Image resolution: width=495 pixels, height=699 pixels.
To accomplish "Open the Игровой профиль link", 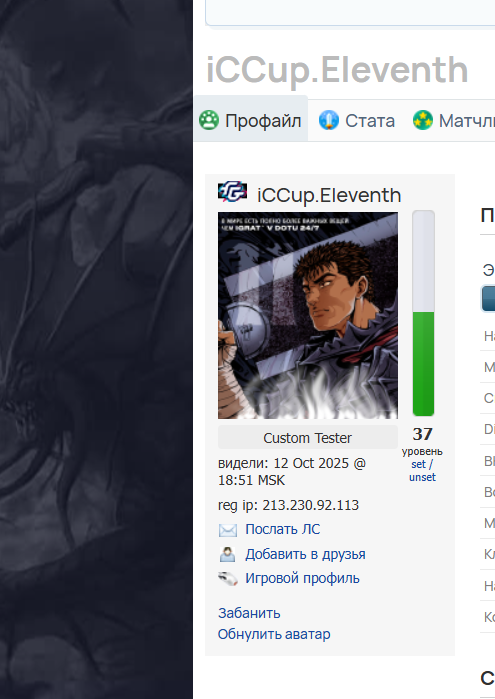I will (x=302, y=578).
